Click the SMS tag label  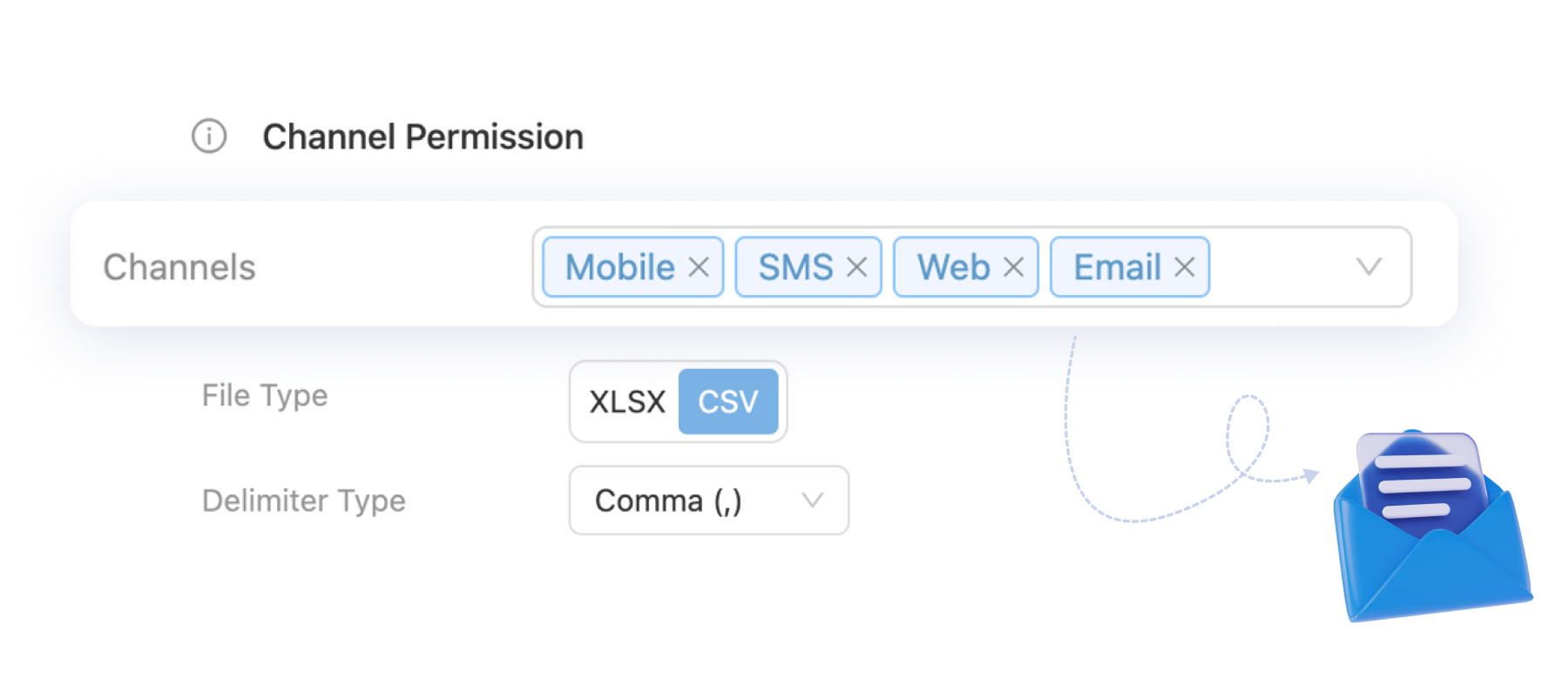(795, 267)
